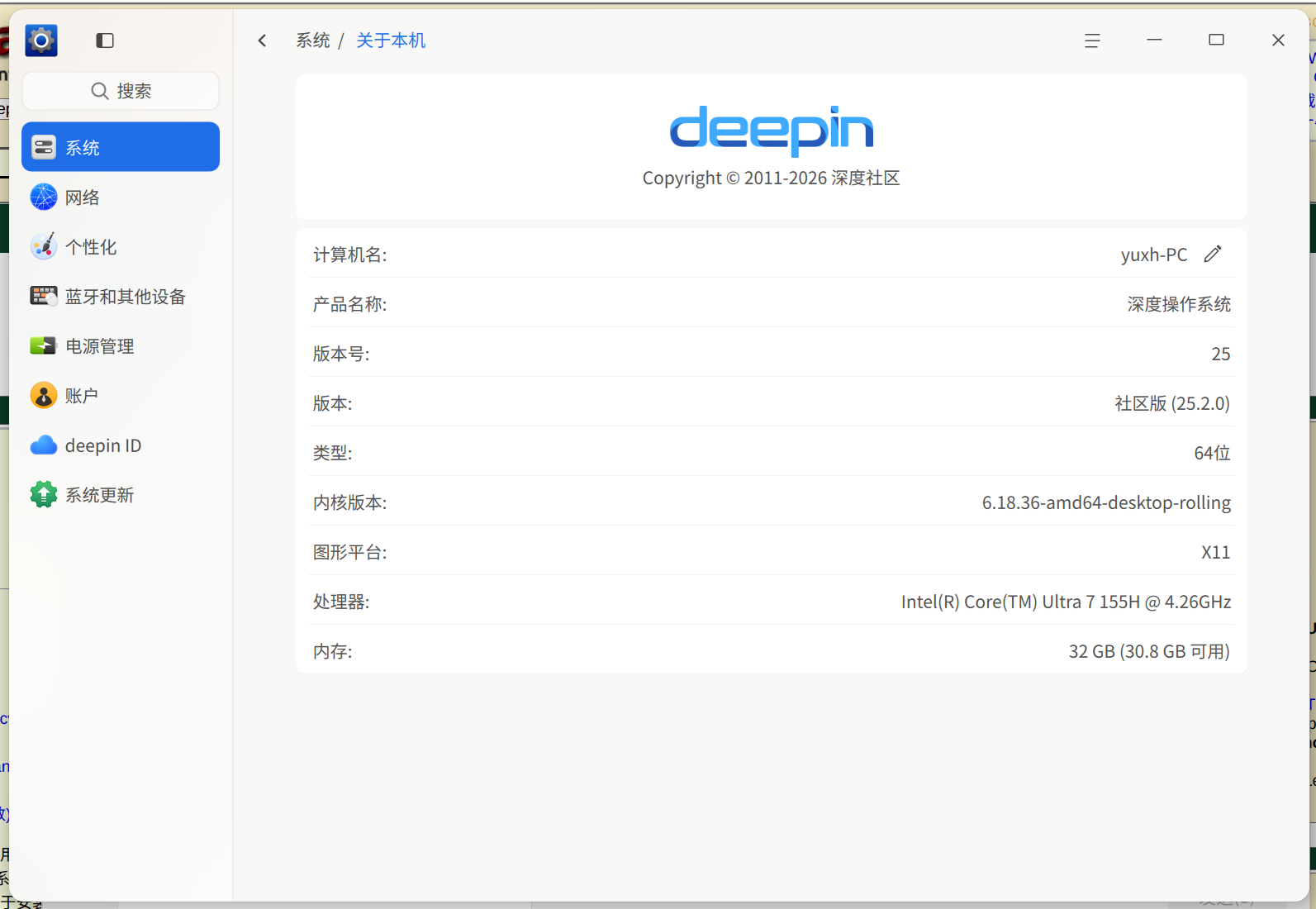The image size is (1316, 909).
Task: Select the System (系统) sidebar item
Action: (121, 147)
